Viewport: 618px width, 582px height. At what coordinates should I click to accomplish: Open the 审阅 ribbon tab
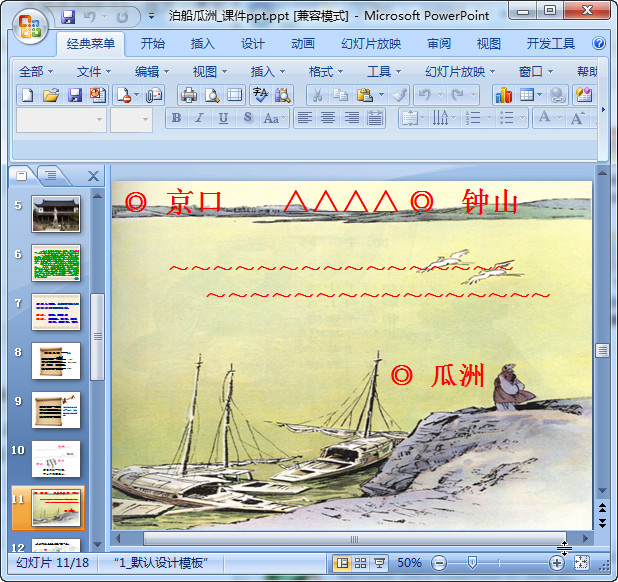click(x=439, y=43)
